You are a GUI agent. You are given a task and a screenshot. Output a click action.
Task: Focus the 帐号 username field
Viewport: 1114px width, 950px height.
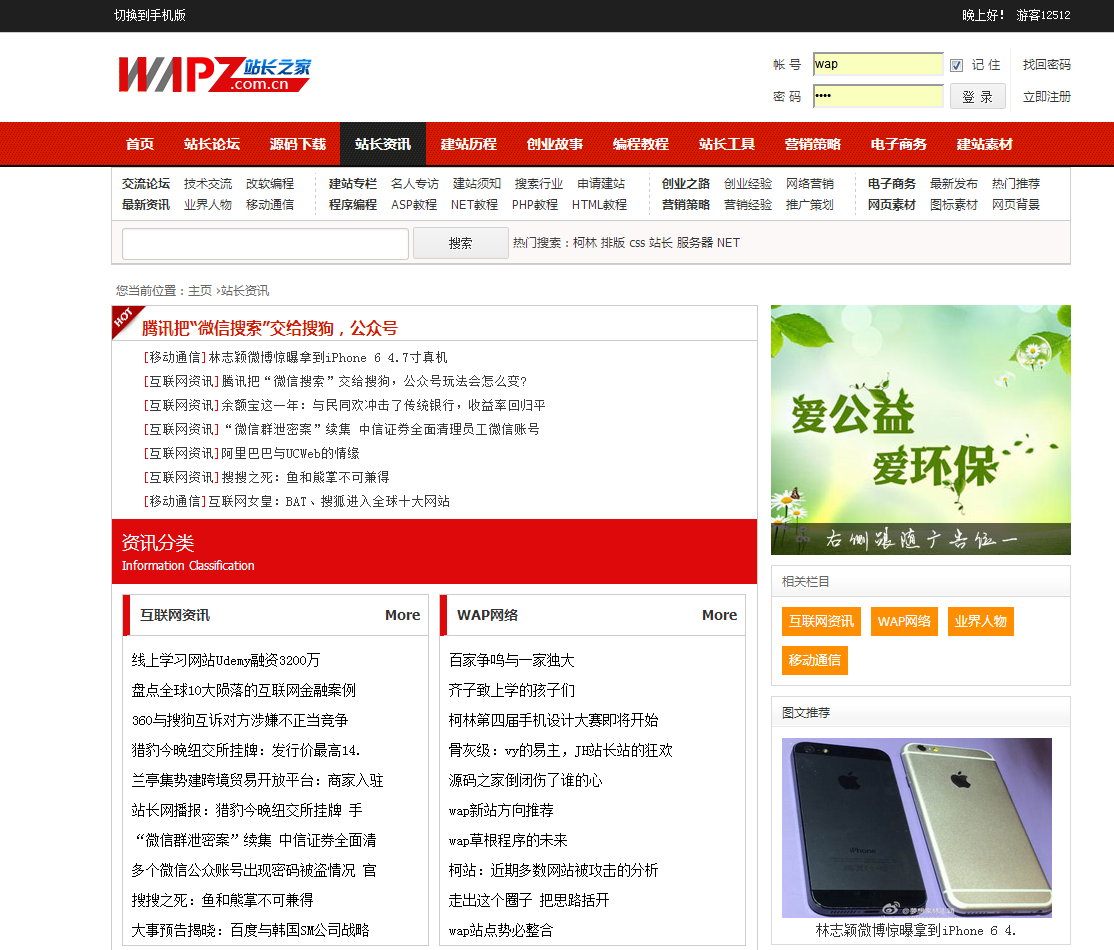(877, 64)
